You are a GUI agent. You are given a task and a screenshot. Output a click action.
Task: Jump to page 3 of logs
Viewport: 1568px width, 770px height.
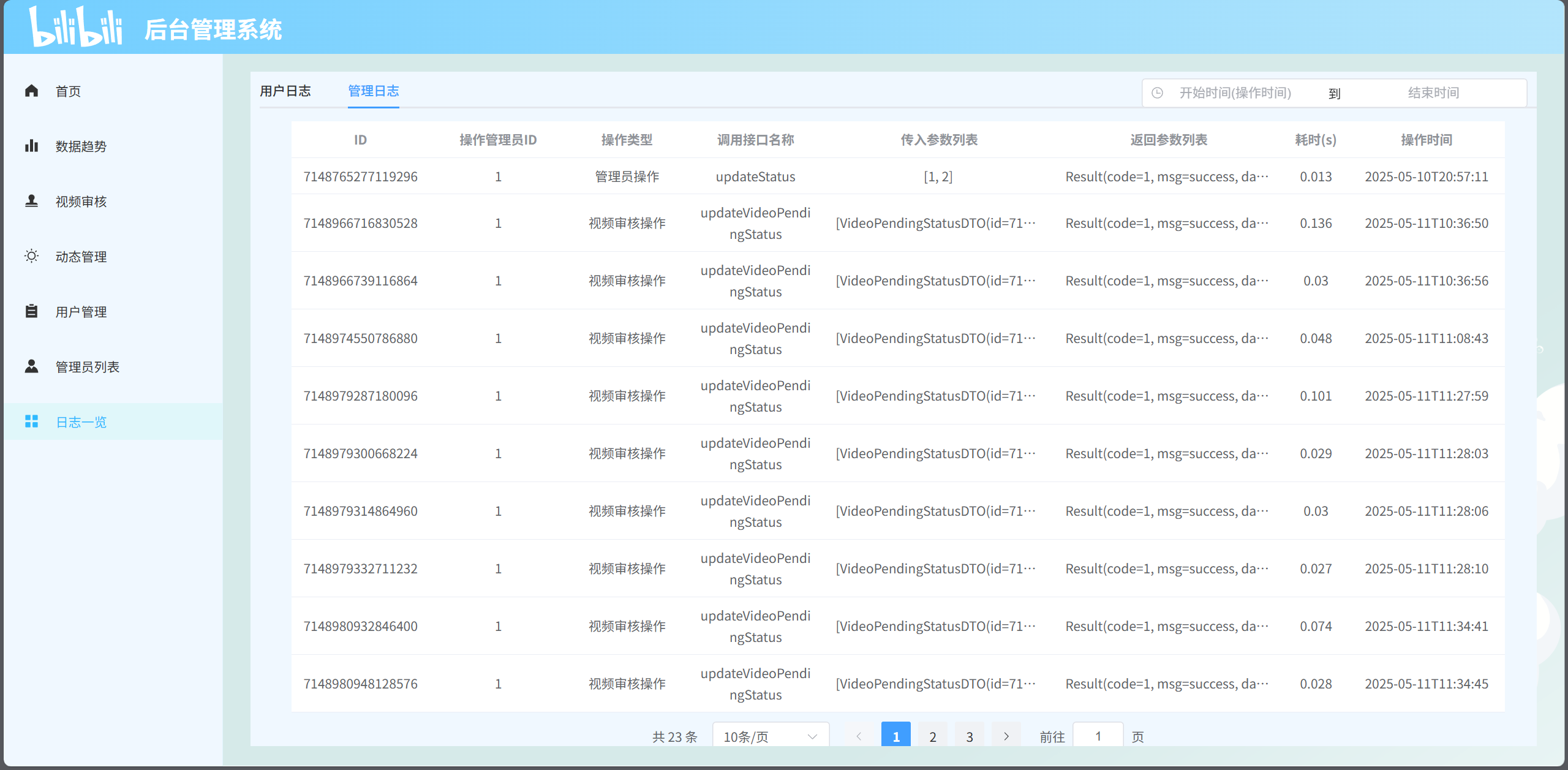[969, 736]
